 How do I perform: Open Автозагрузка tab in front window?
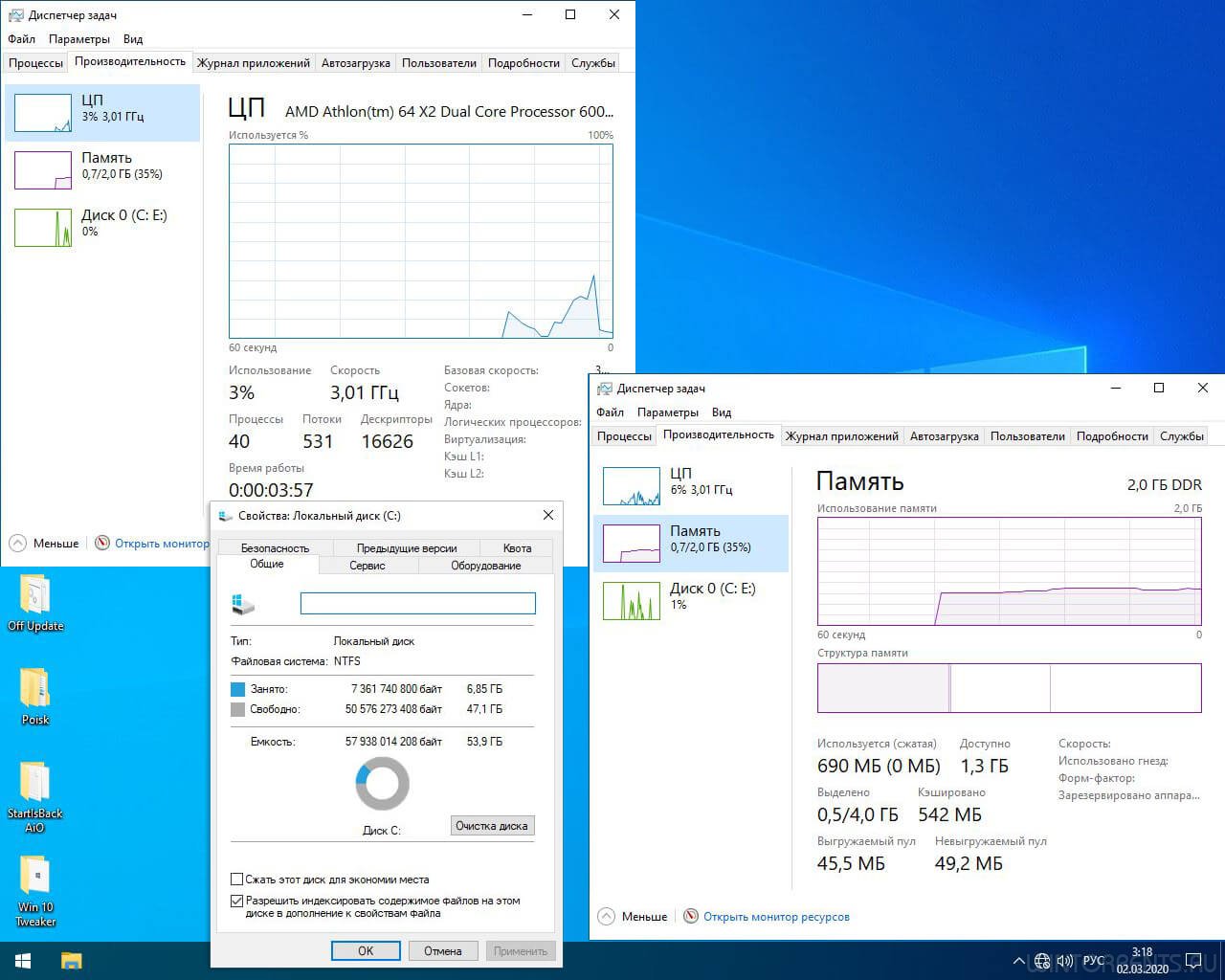pos(945,436)
